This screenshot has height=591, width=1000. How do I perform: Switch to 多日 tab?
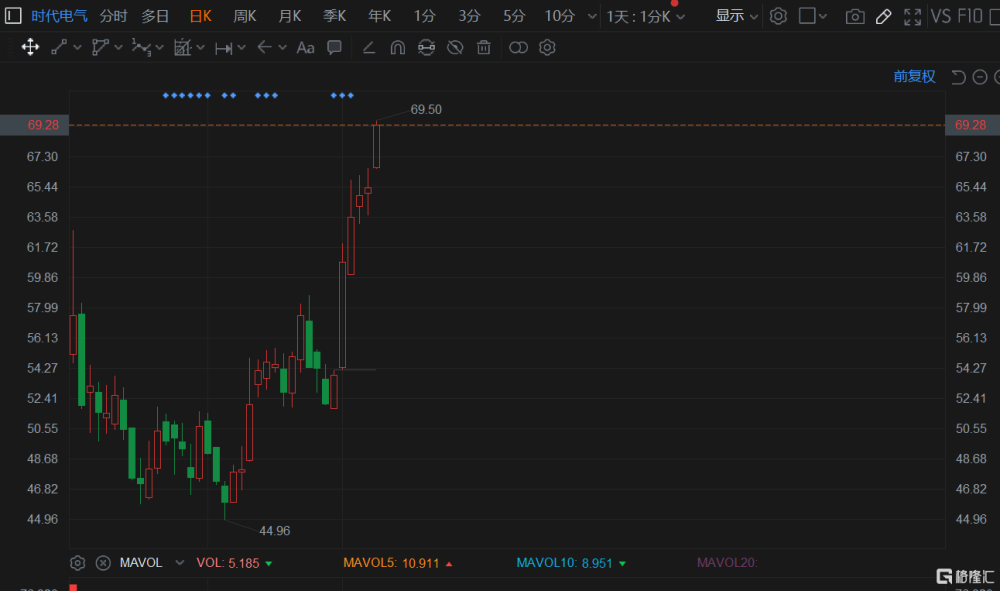[155, 16]
